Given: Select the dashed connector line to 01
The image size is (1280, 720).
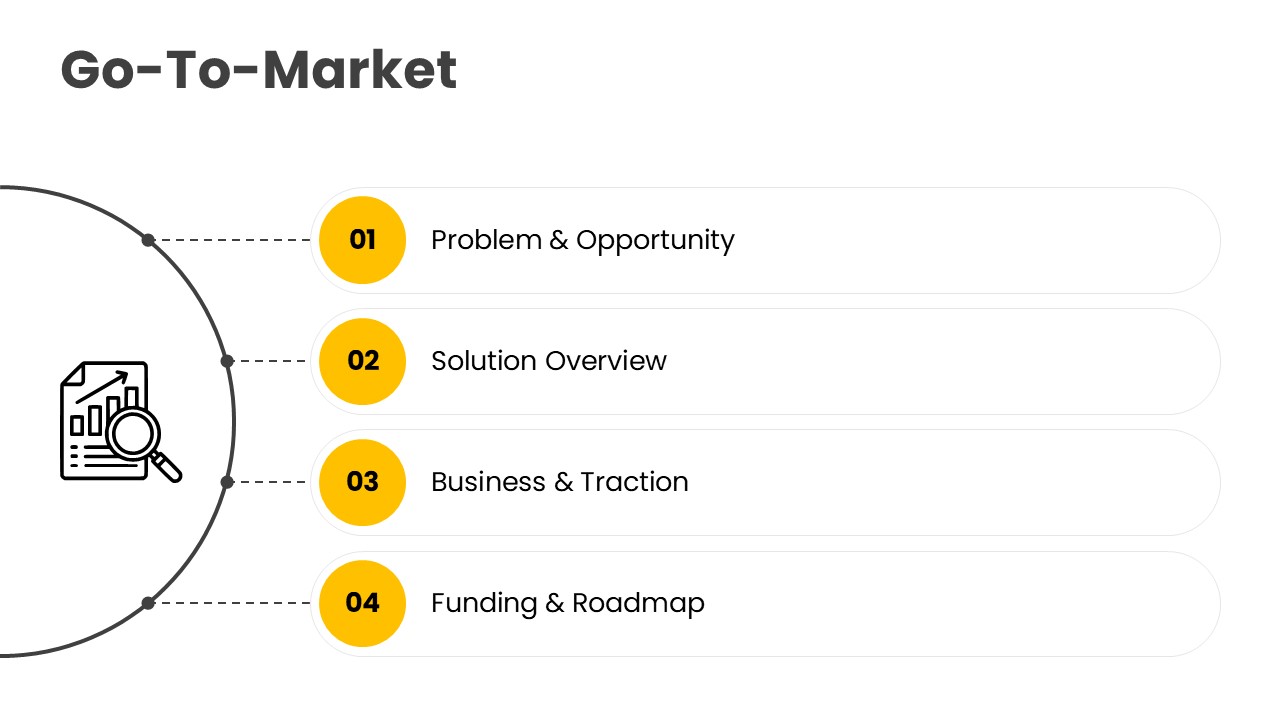Looking at the screenshot, I should pos(235,240).
